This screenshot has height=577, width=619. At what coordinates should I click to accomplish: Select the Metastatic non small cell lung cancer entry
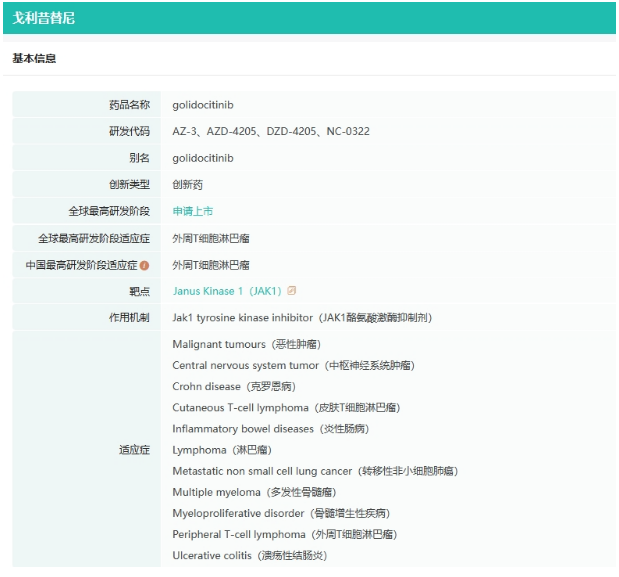(x=315, y=471)
